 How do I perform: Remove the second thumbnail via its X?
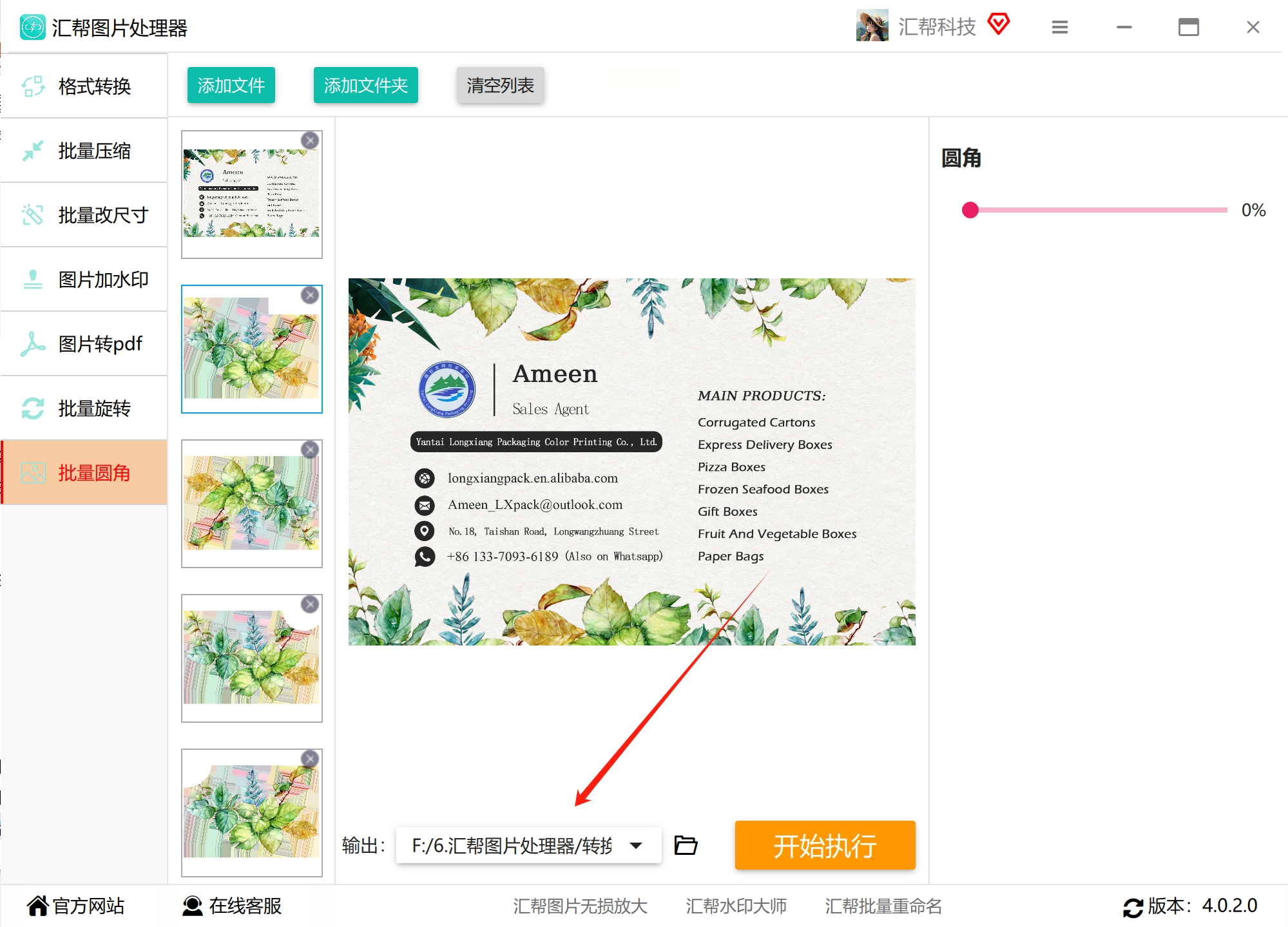310,295
